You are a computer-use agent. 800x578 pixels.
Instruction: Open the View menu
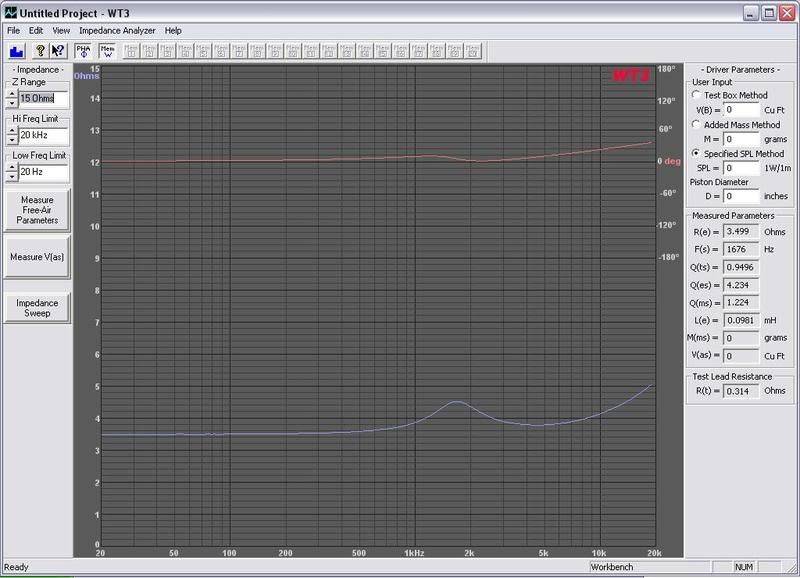point(61,31)
